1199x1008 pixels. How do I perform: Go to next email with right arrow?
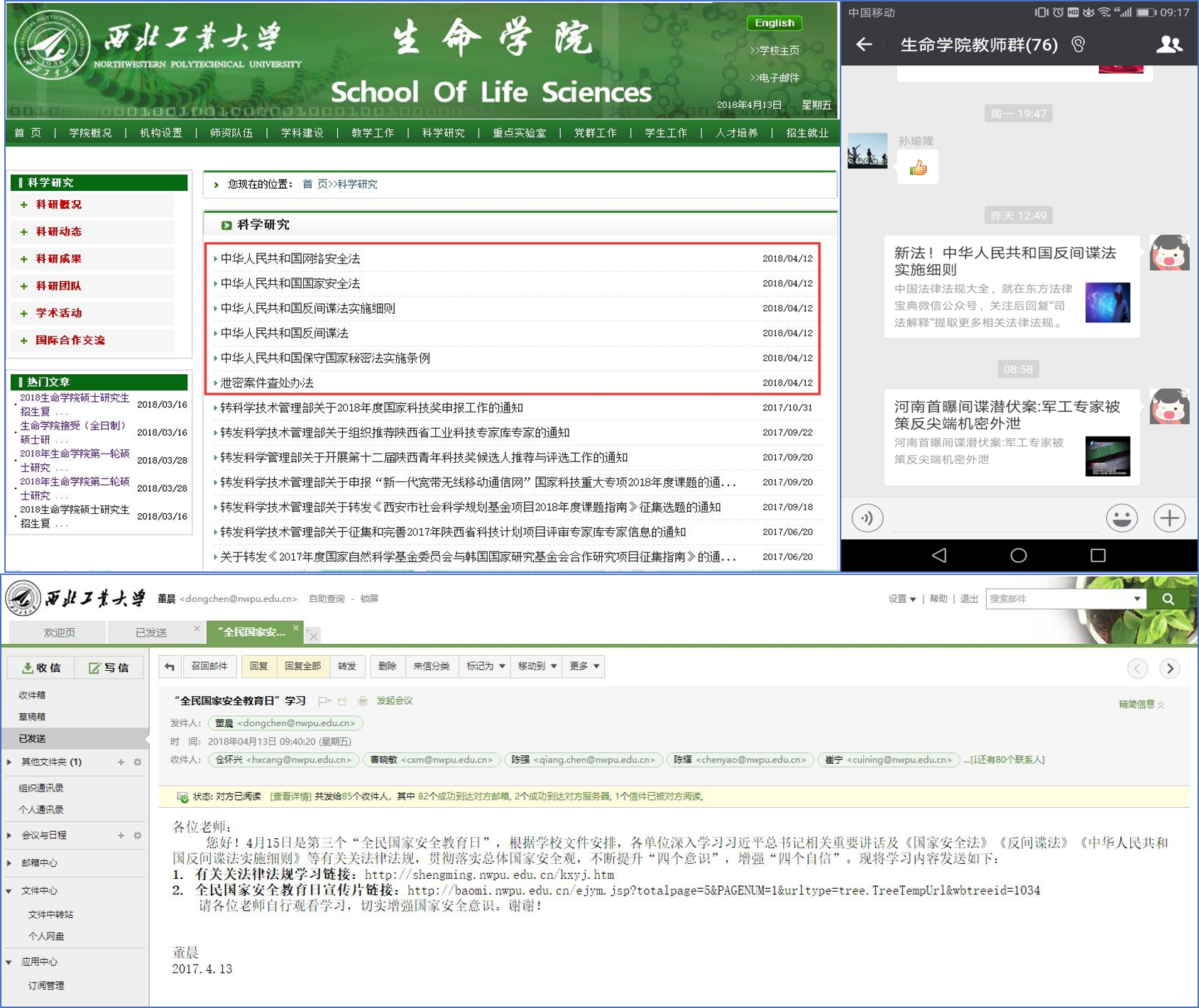point(1170,669)
